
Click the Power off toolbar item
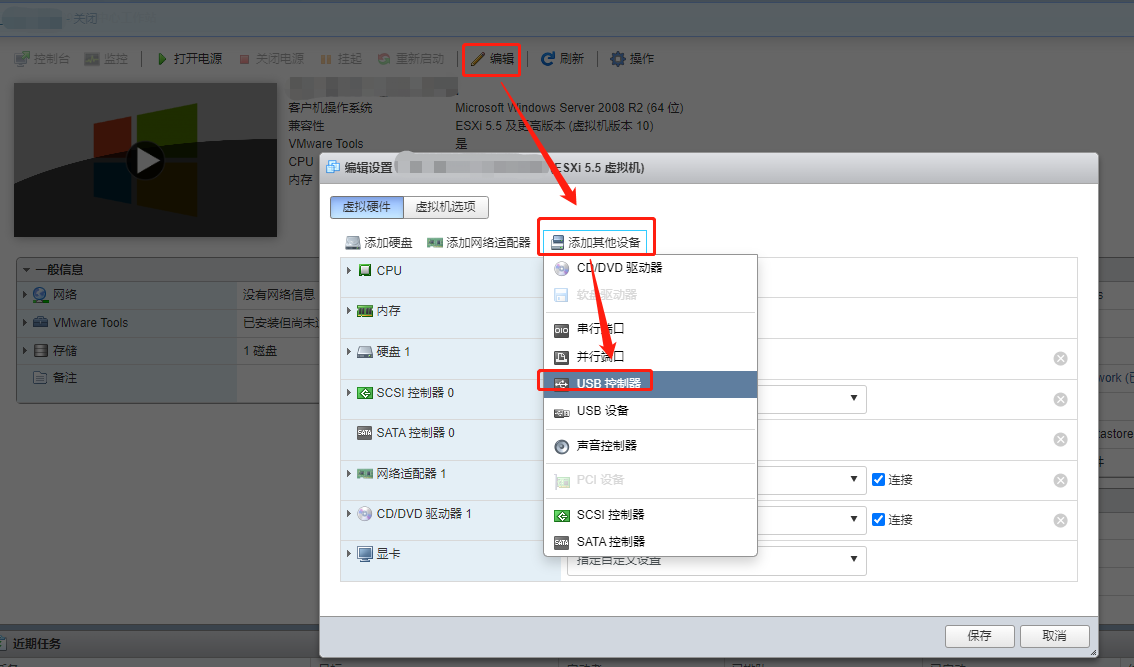point(272,59)
